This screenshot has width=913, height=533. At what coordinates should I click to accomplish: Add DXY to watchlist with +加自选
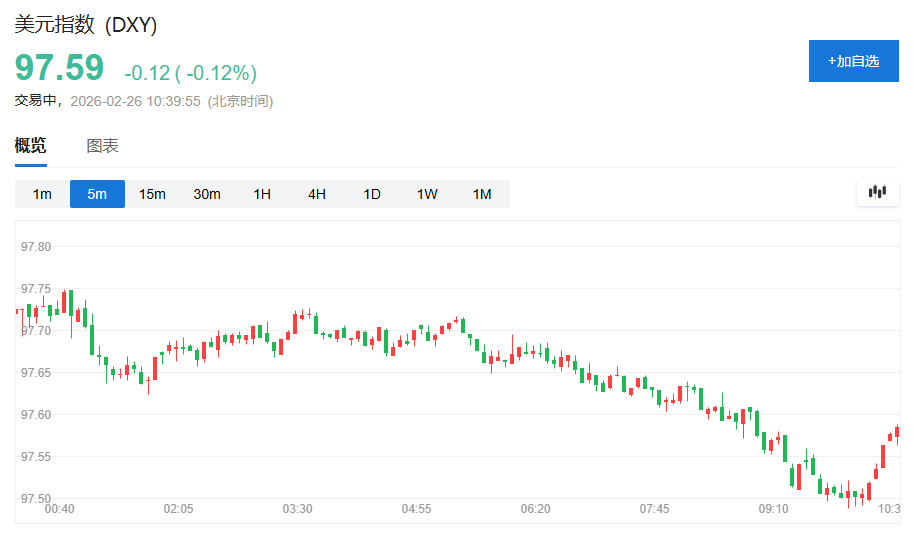point(853,61)
